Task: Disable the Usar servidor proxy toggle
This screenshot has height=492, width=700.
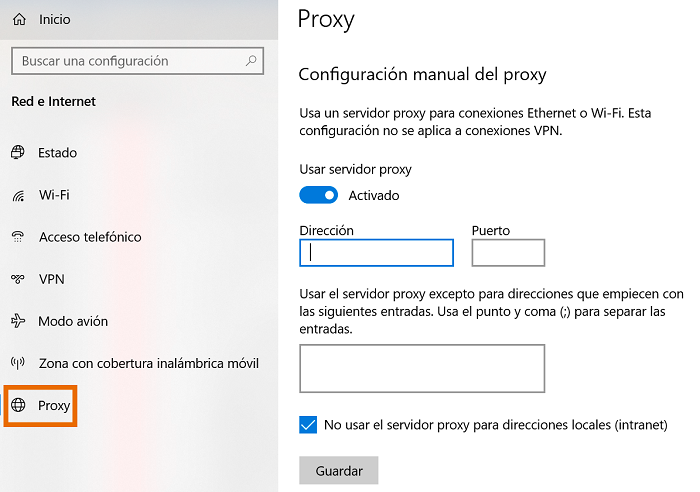Action: point(319,195)
